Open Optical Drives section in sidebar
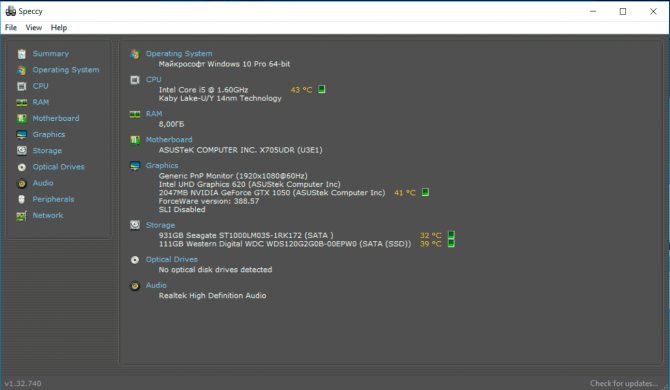670x390 pixels. pos(59,167)
